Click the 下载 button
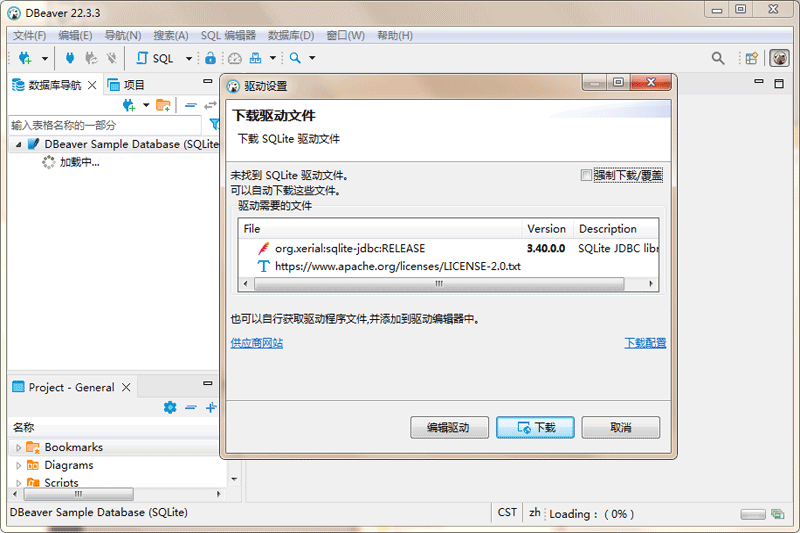The height and width of the screenshot is (533, 800). tap(535, 427)
